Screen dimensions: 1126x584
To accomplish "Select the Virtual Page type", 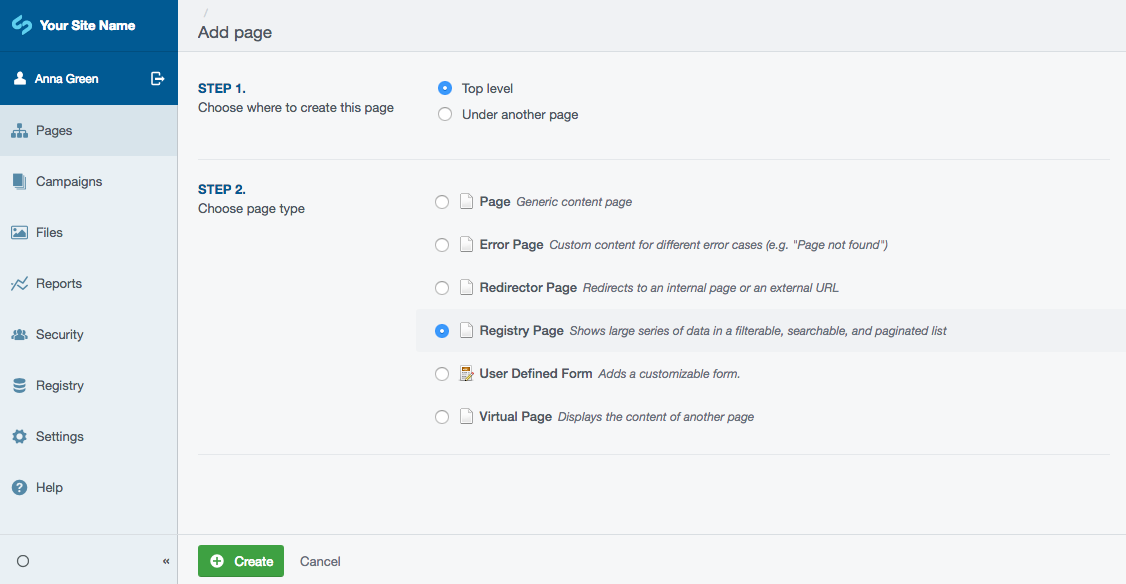I will pos(442,416).
